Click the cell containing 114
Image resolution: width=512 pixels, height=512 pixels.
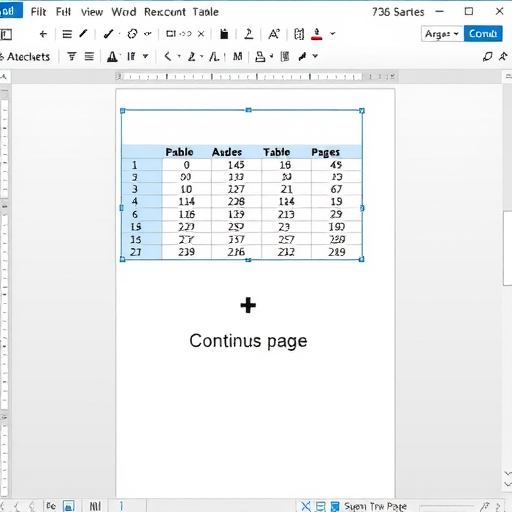(187, 201)
